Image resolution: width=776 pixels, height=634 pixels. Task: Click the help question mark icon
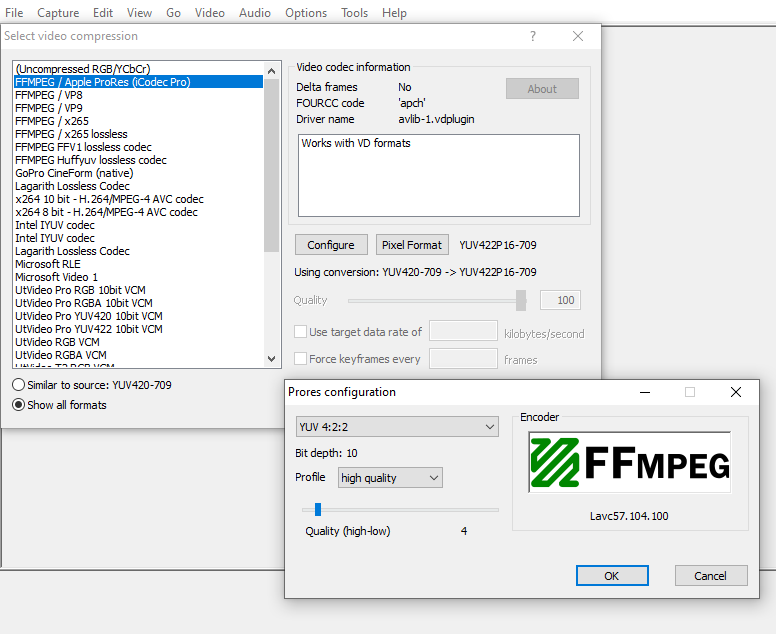click(533, 36)
